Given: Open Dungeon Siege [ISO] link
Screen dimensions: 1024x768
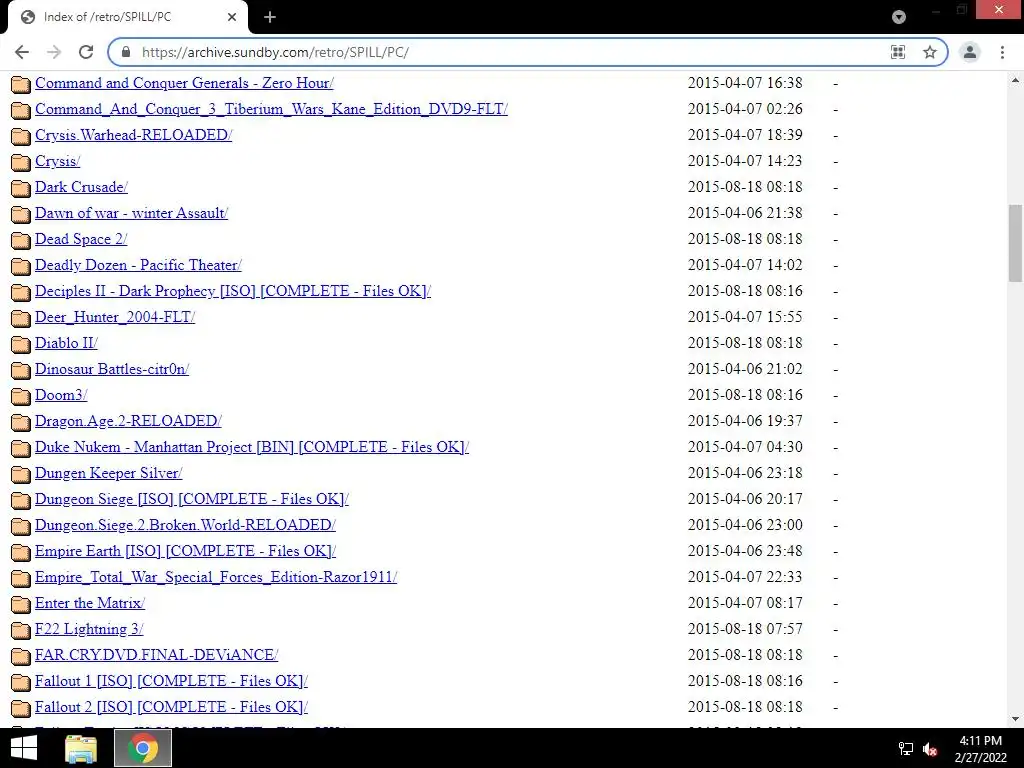Looking at the screenshot, I should (x=191, y=499).
